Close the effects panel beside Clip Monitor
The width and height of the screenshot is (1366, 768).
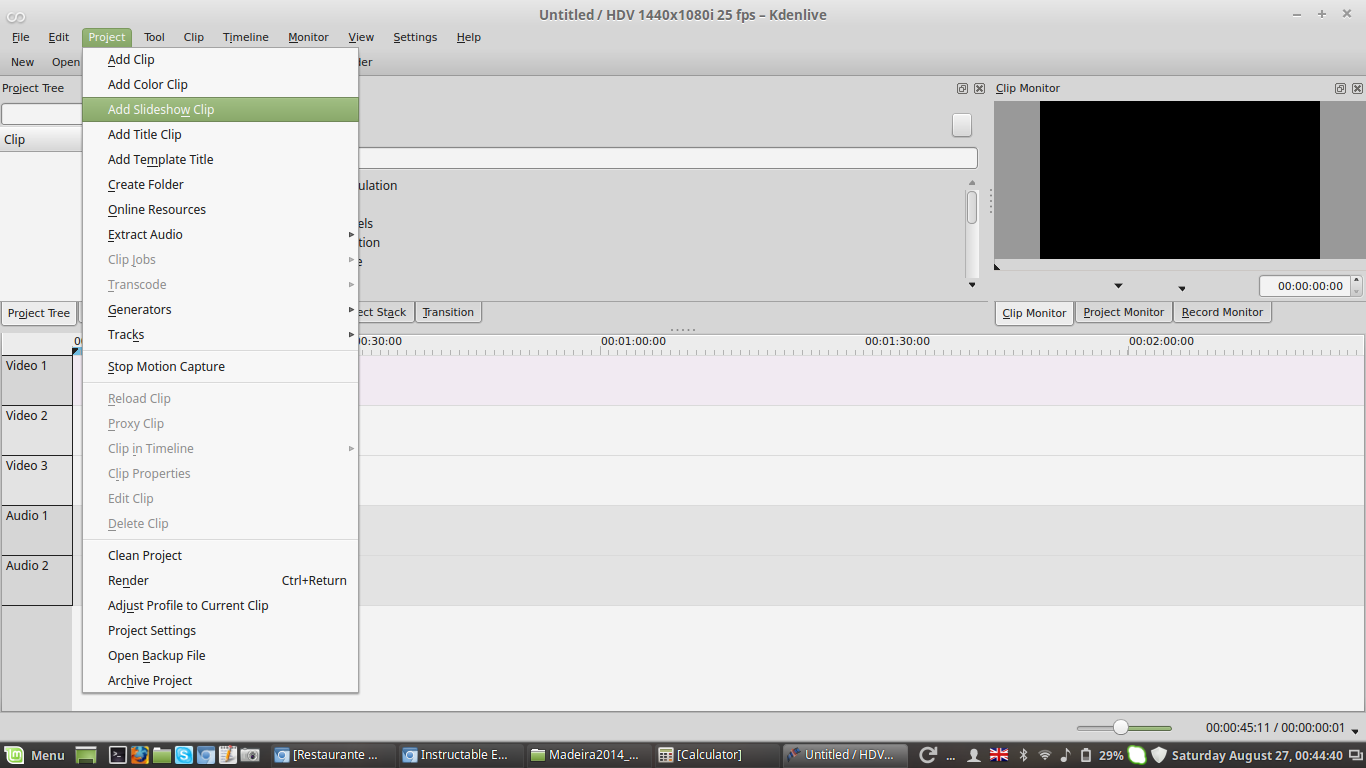(979, 88)
